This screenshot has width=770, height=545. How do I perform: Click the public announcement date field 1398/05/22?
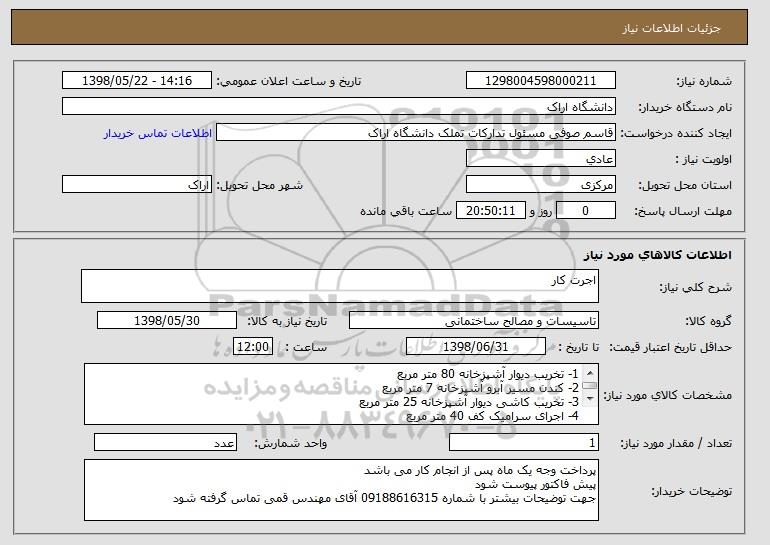coord(137,81)
